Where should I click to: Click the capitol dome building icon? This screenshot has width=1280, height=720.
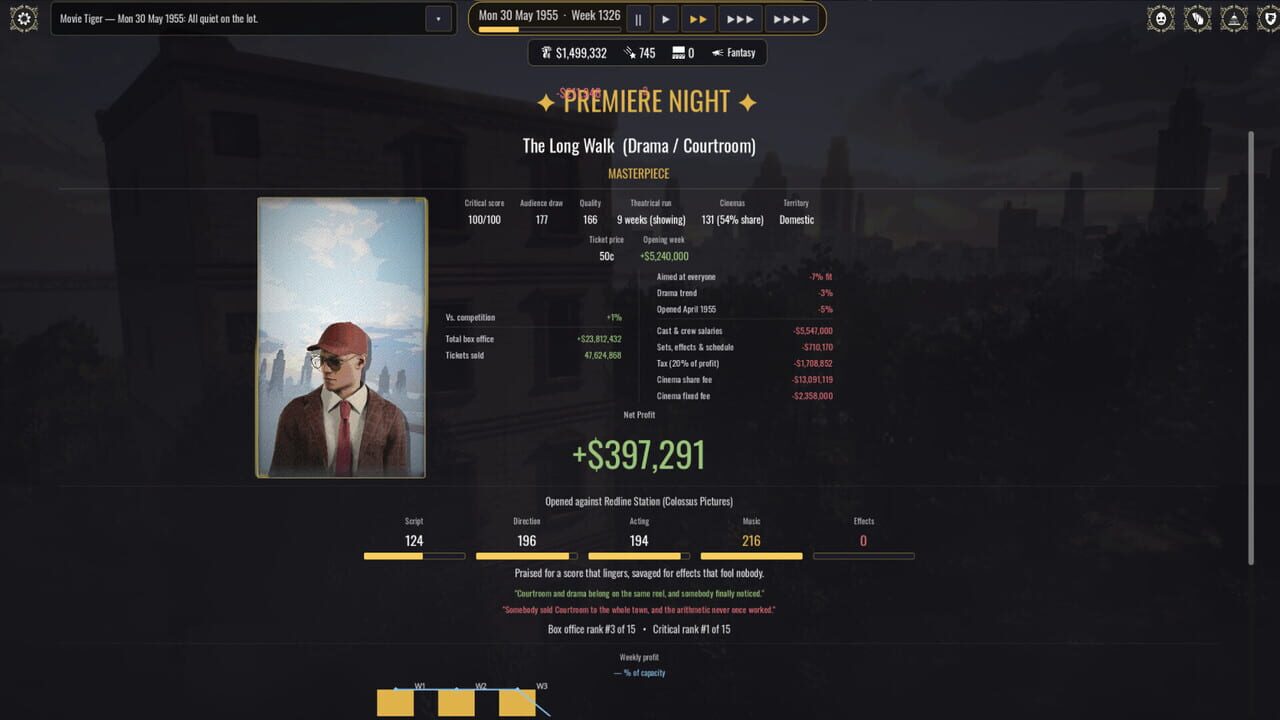[x=1234, y=18]
